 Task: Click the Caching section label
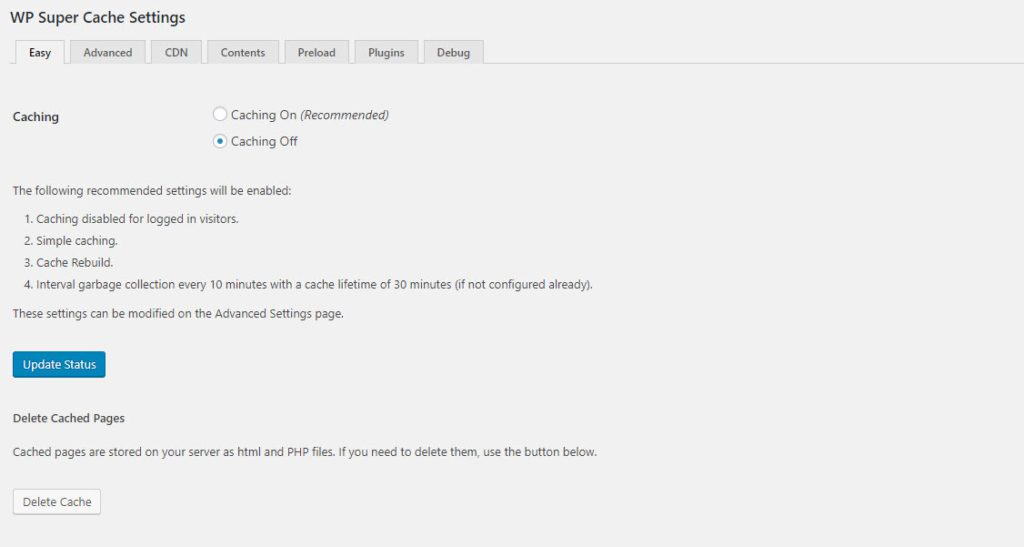tap(36, 117)
